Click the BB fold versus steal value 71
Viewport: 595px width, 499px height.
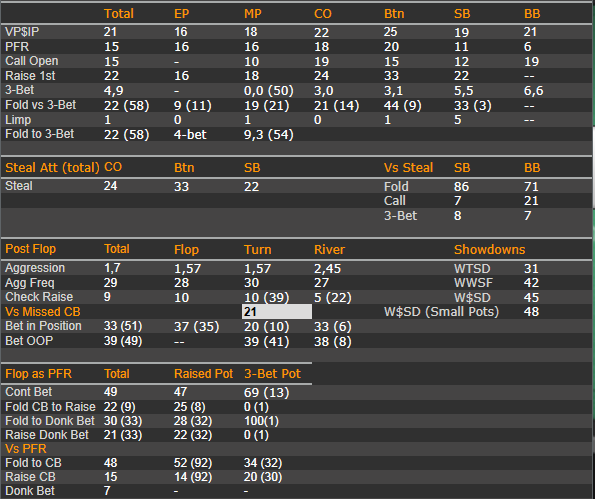coord(531,187)
